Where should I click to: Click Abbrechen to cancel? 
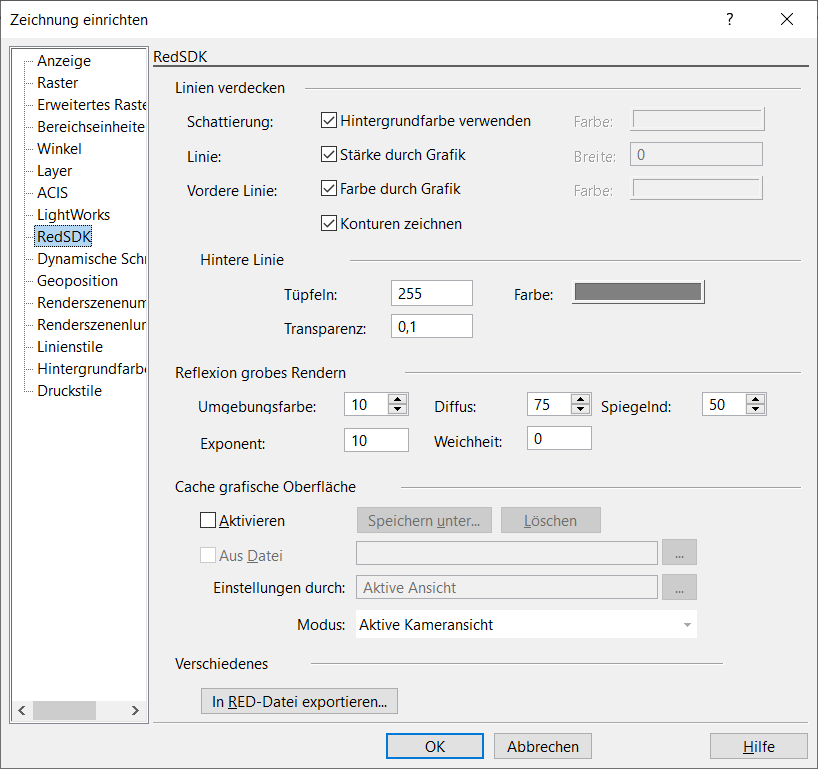(543, 747)
